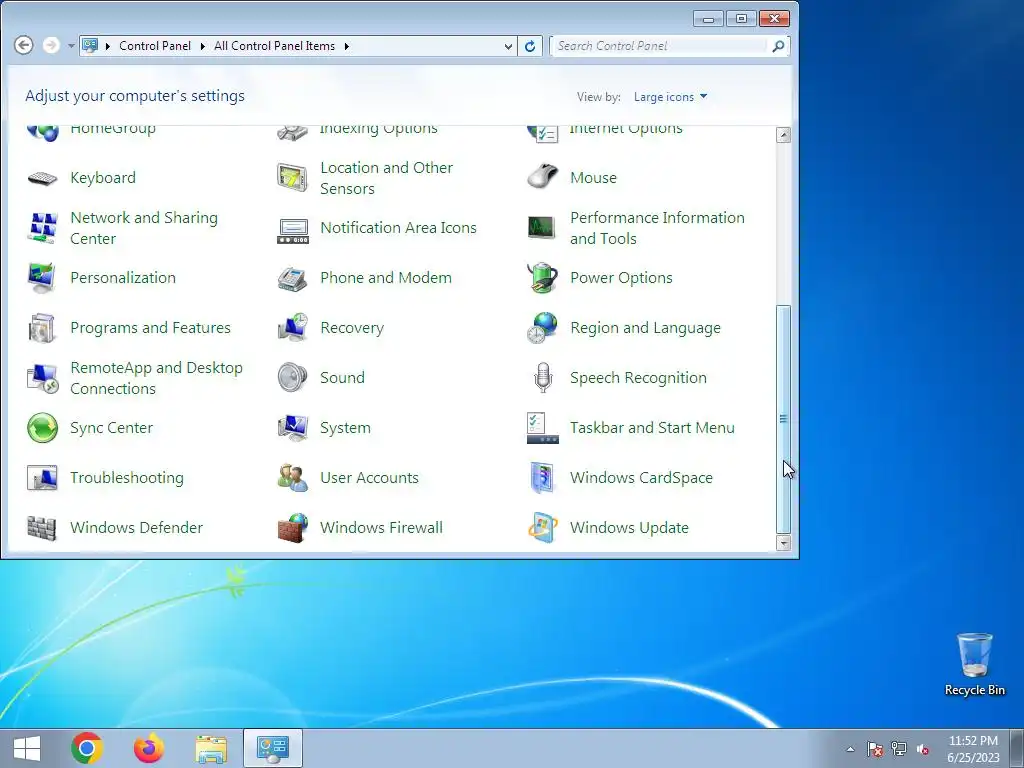The width and height of the screenshot is (1024, 768).
Task: Click the network tray icon
Action: pyautogui.click(x=899, y=749)
